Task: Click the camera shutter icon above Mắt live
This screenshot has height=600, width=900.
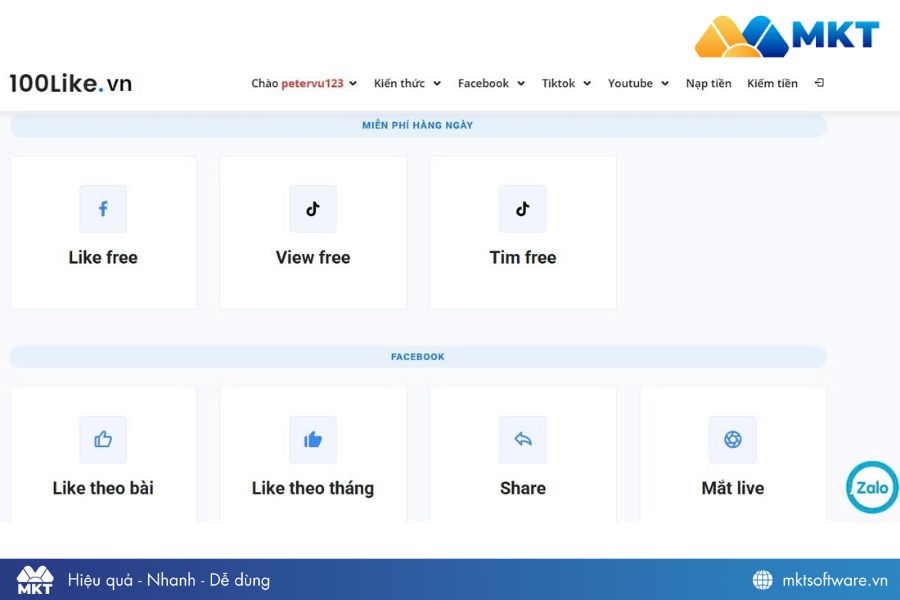Action: [732, 440]
